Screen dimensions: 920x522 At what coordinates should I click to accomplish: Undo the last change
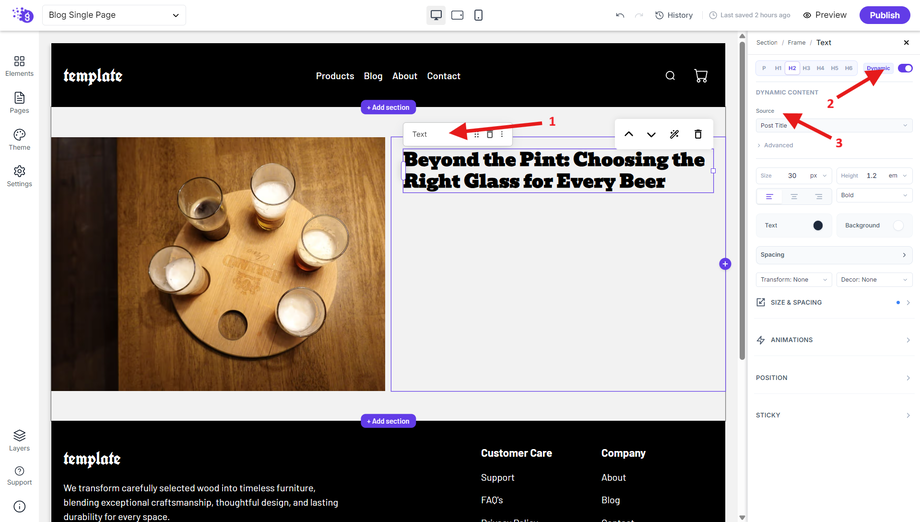coord(620,15)
